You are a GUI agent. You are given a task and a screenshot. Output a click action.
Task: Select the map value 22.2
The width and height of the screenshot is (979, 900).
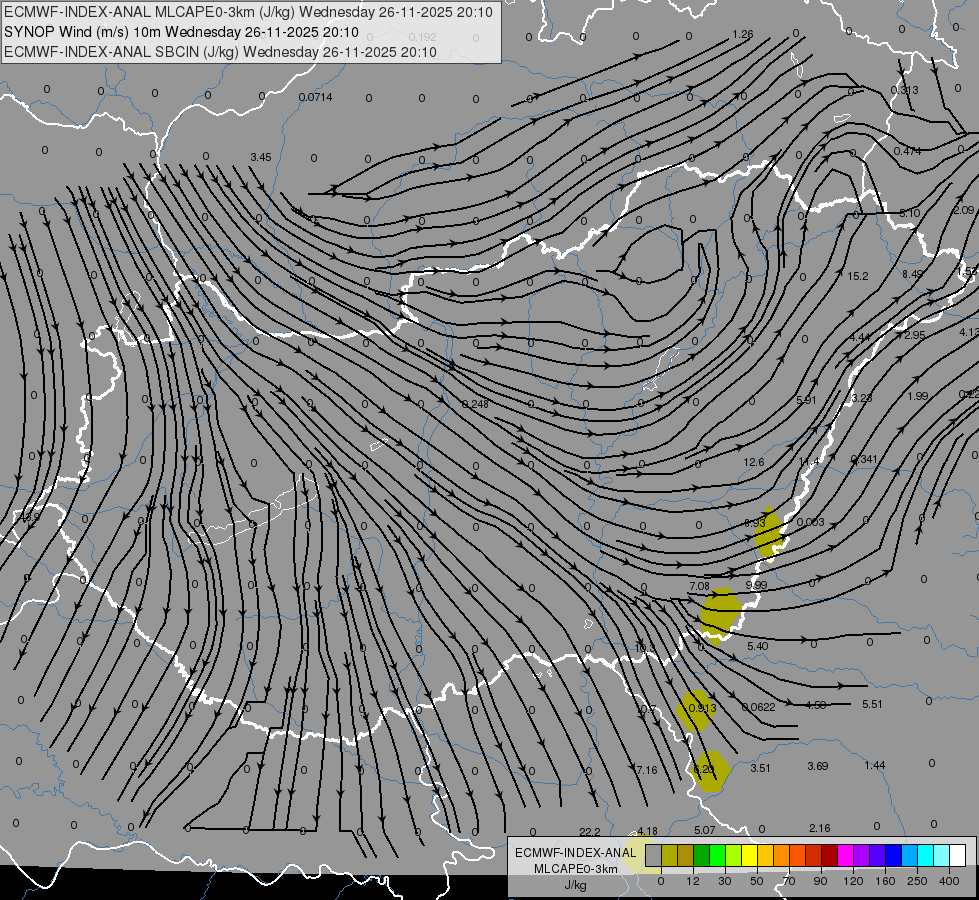[589, 832]
